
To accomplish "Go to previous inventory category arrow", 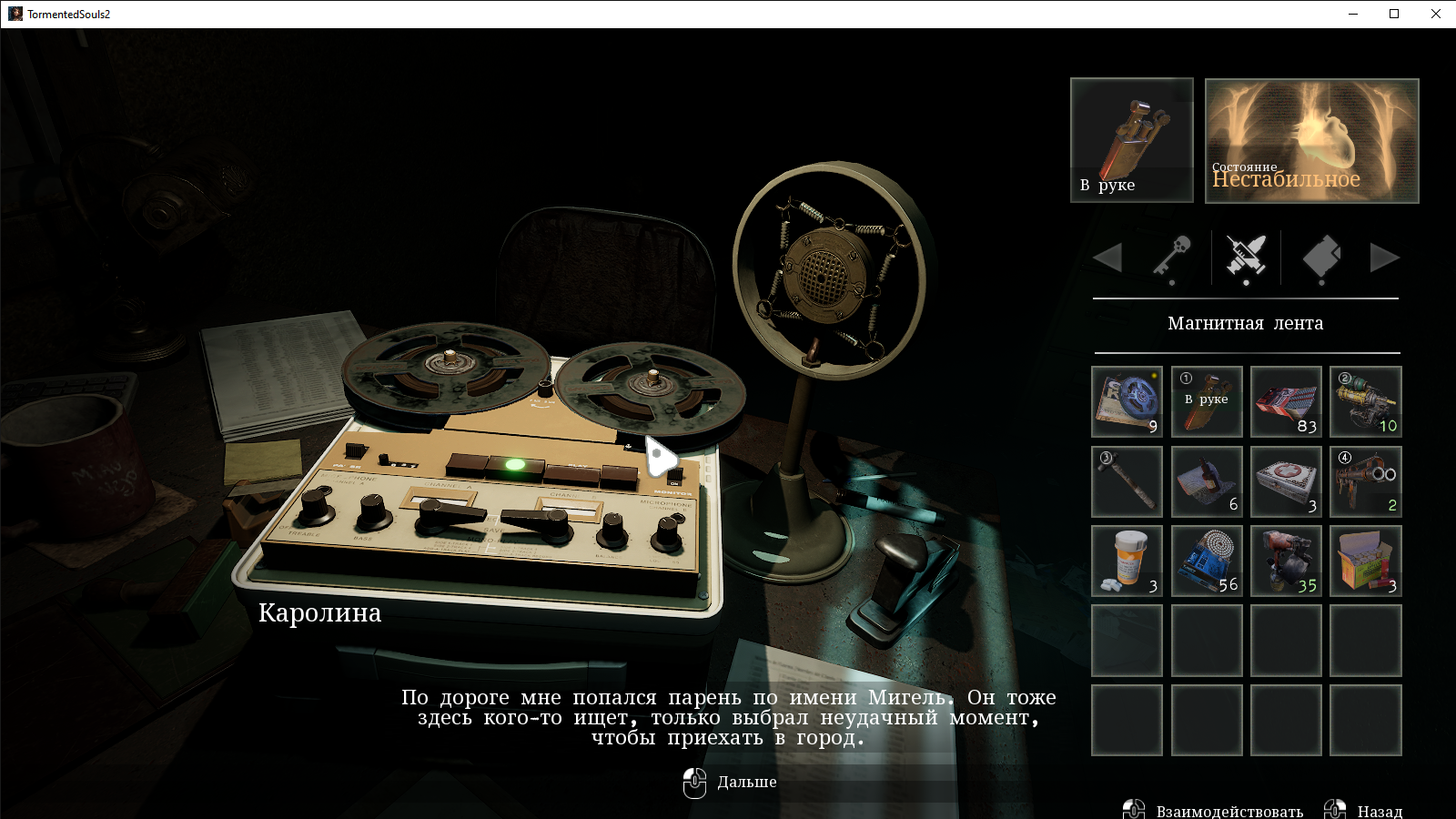I will pyautogui.click(x=1107, y=258).
